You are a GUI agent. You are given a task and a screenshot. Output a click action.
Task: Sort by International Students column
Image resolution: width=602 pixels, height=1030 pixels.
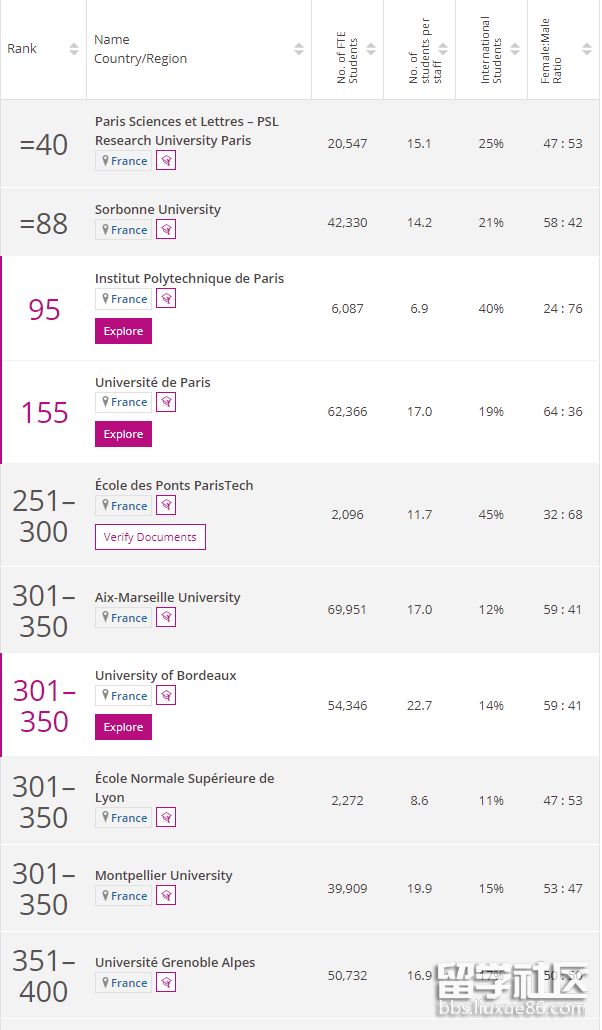click(514, 49)
